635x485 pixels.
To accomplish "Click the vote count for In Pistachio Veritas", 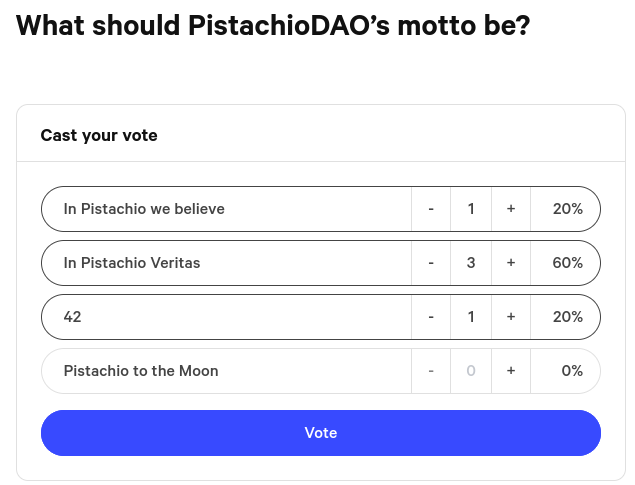I will pyautogui.click(x=471, y=263).
